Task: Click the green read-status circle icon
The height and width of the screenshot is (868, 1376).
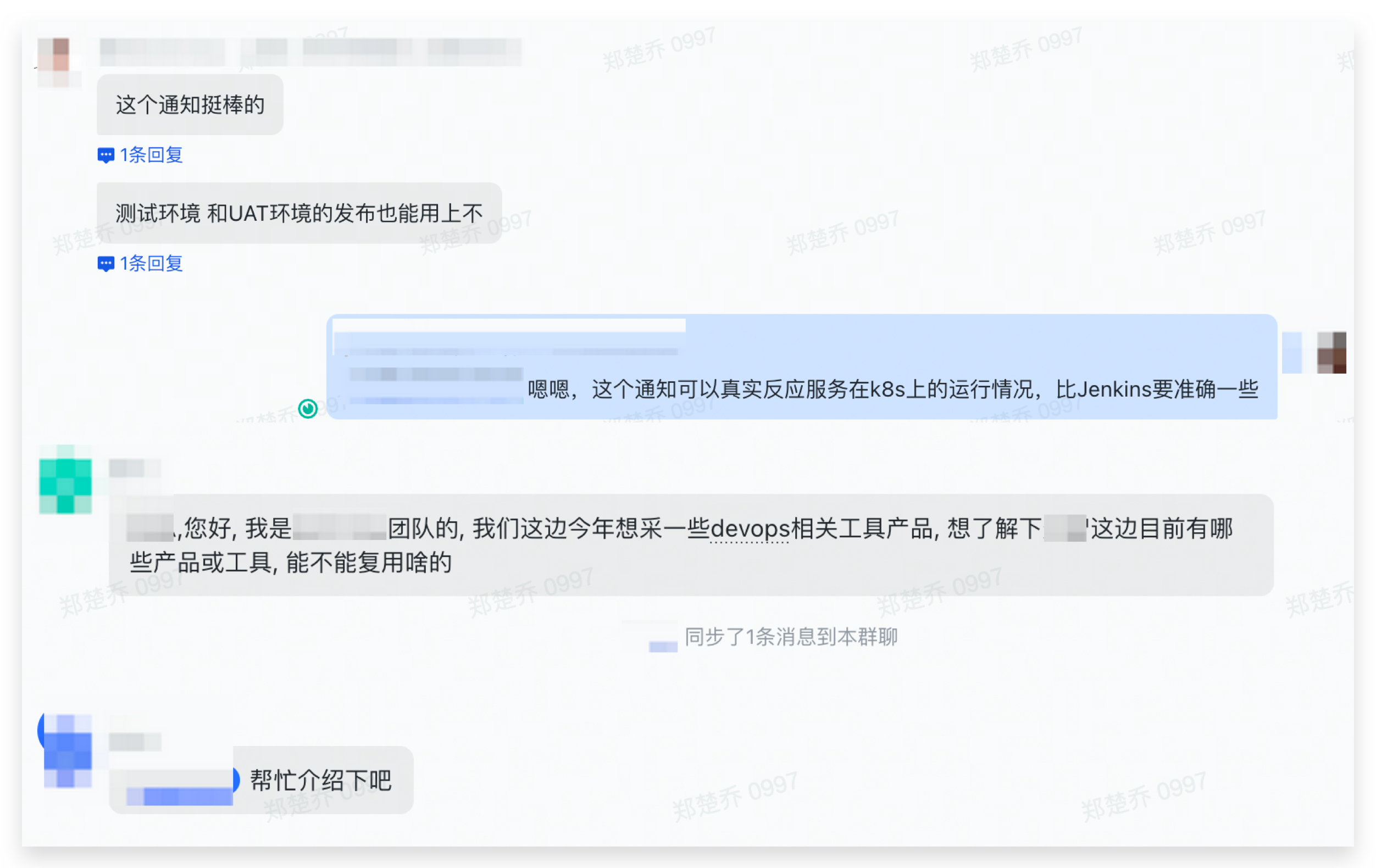Action: coord(308,409)
